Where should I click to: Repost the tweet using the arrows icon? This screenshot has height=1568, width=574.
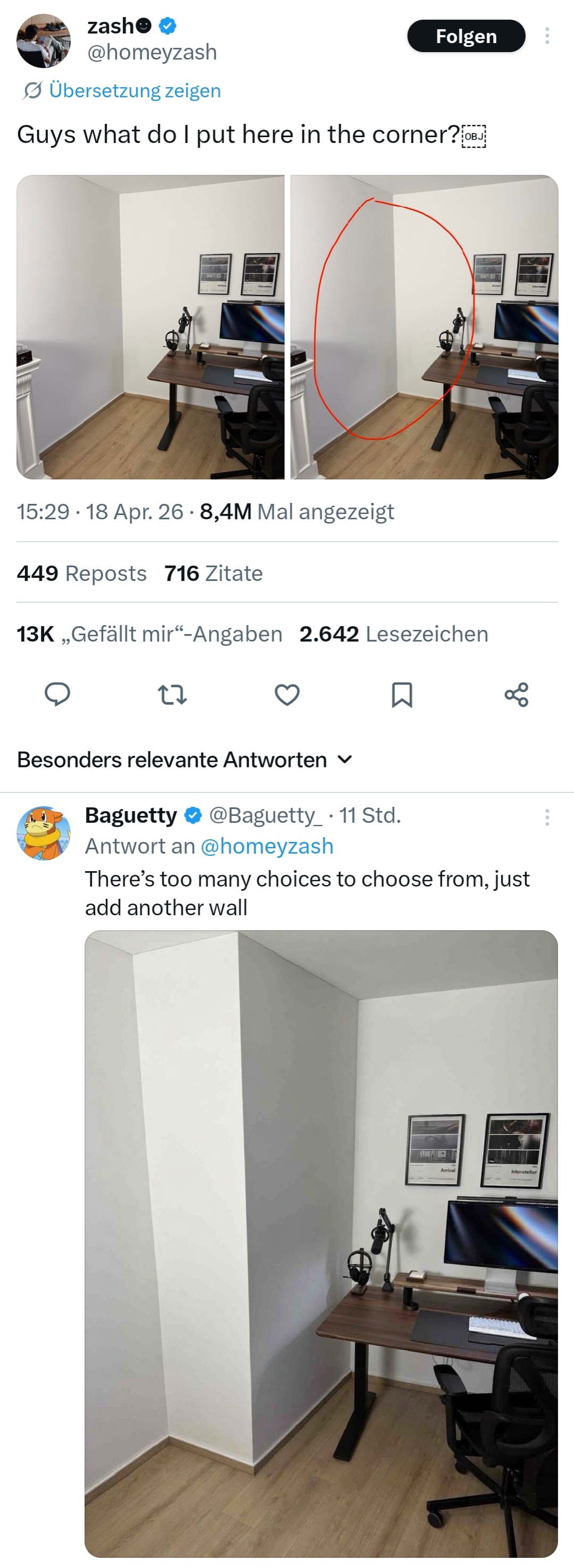[x=172, y=694]
